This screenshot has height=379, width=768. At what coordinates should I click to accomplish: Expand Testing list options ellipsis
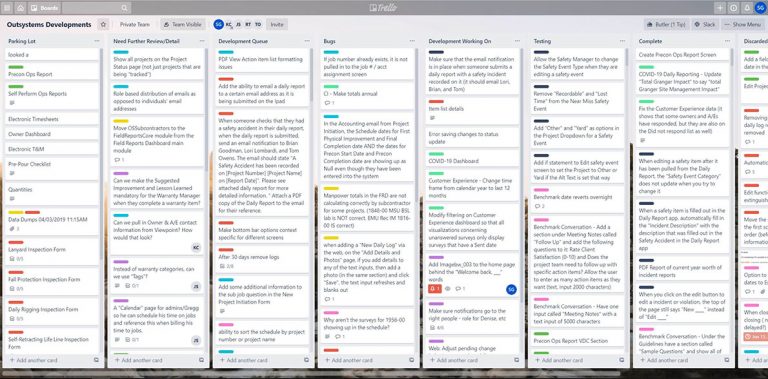(622, 41)
